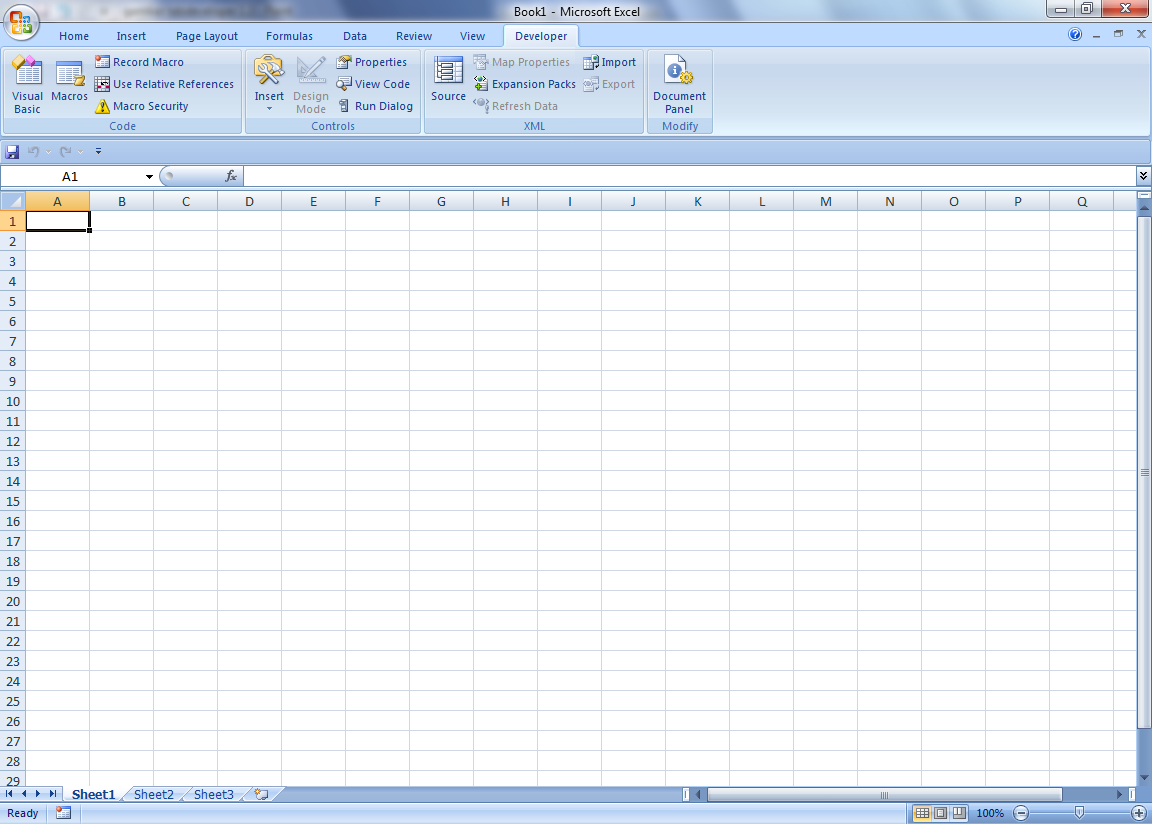
Task: Click the vertical scroll down arrow
Action: click(1144, 778)
